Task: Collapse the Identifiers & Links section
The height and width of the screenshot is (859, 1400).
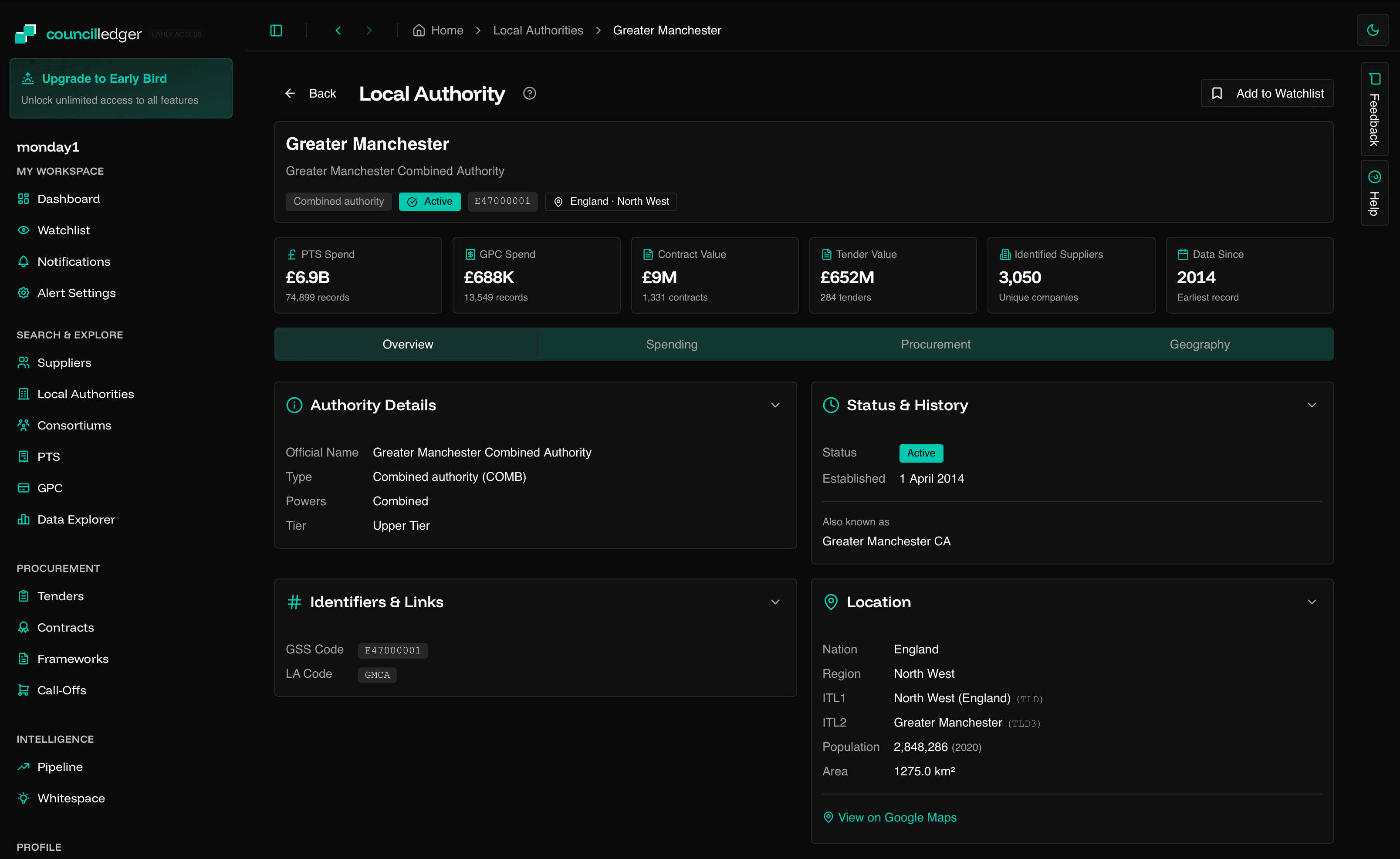Action: pyautogui.click(x=775, y=602)
